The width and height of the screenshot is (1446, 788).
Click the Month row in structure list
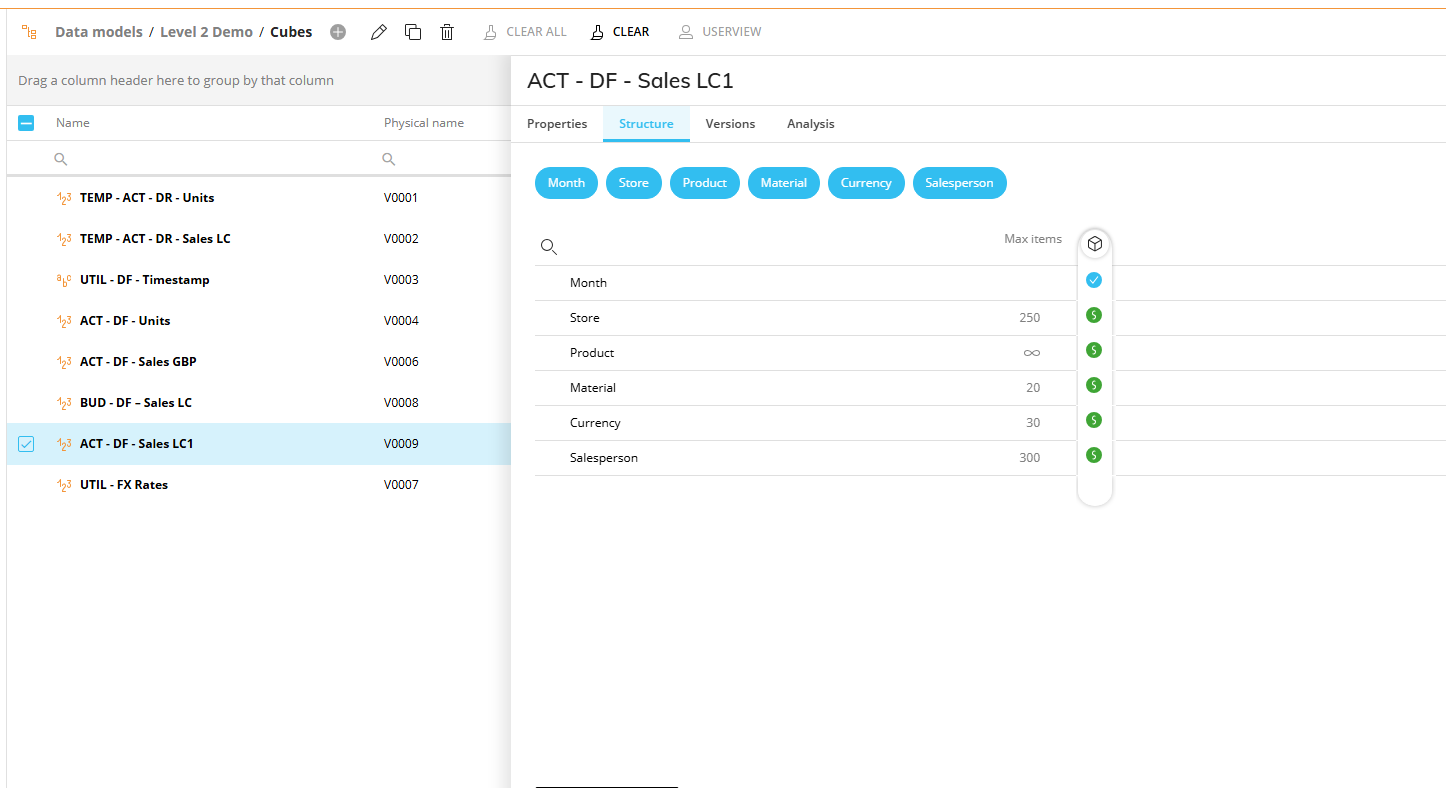click(805, 283)
